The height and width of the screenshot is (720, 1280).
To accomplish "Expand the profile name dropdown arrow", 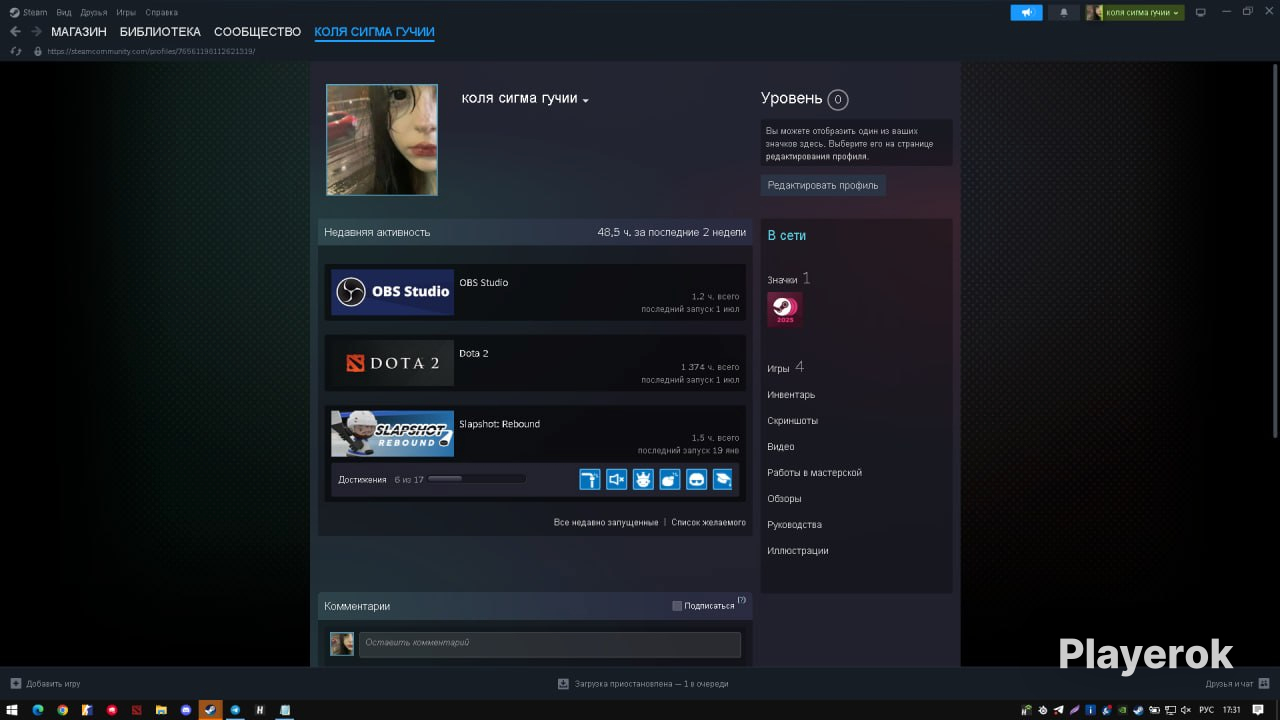I will (586, 101).
